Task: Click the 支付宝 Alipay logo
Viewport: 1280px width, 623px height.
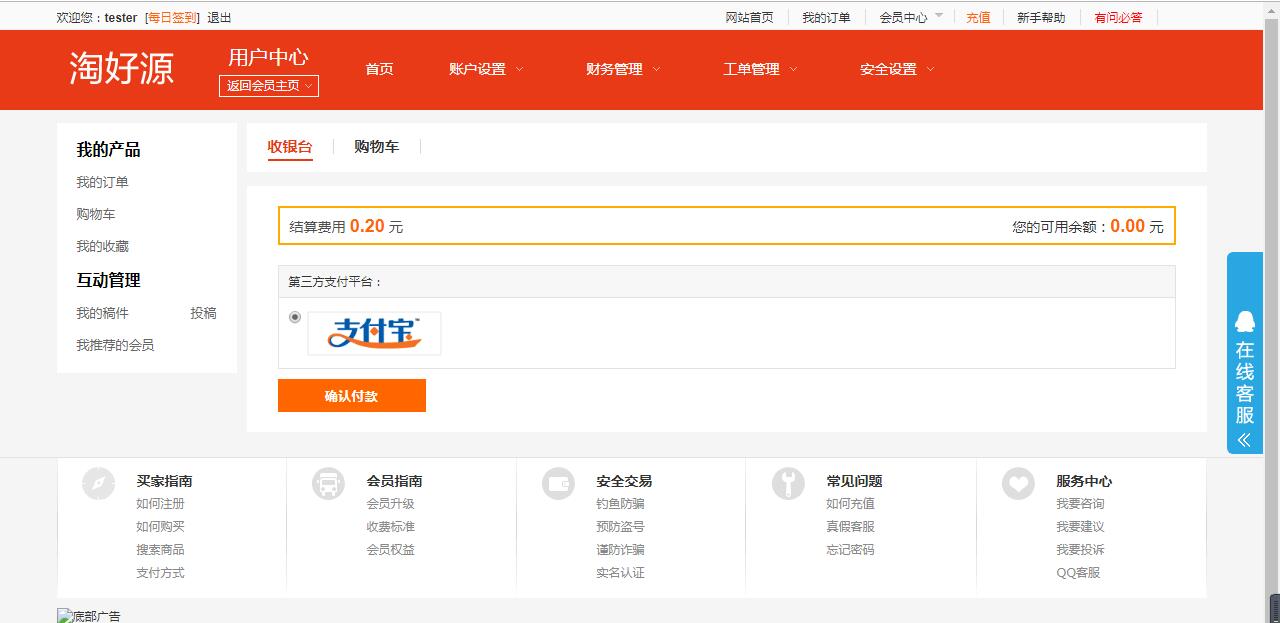Action: pos(374,334)
